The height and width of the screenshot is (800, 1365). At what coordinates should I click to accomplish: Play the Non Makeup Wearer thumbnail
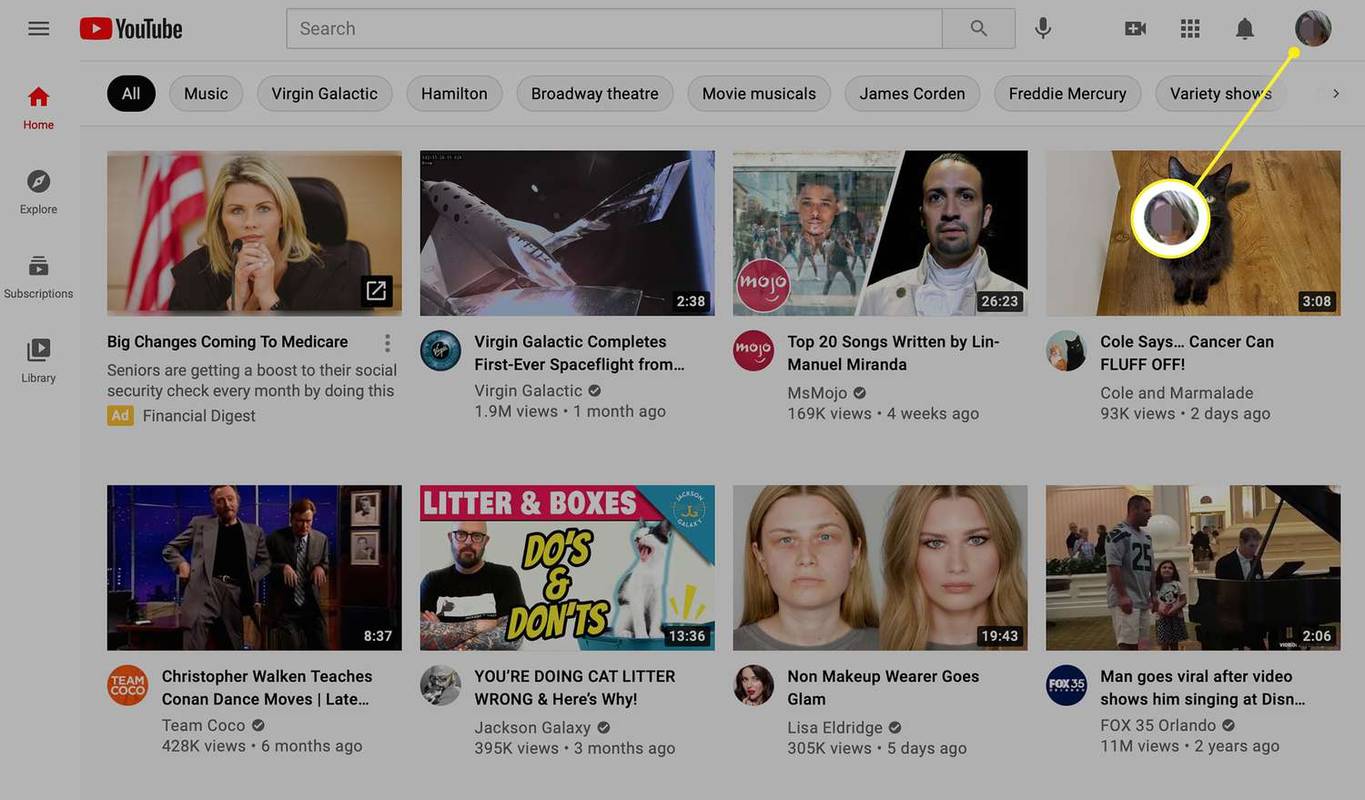(880, 568)
